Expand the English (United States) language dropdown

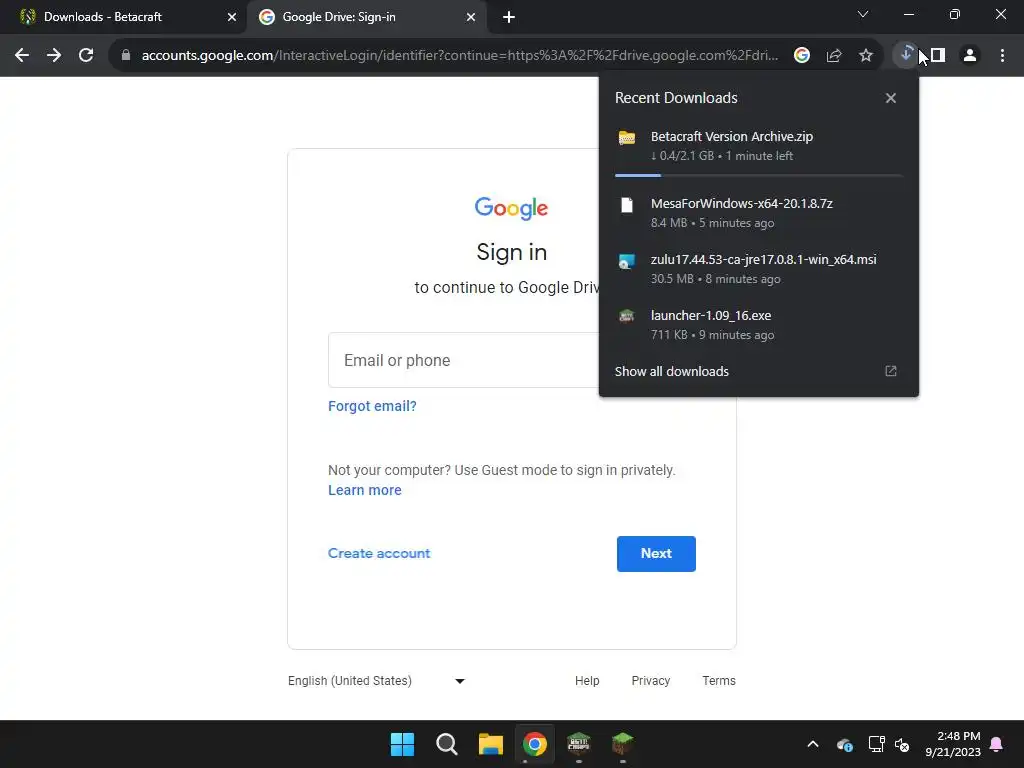377,680
